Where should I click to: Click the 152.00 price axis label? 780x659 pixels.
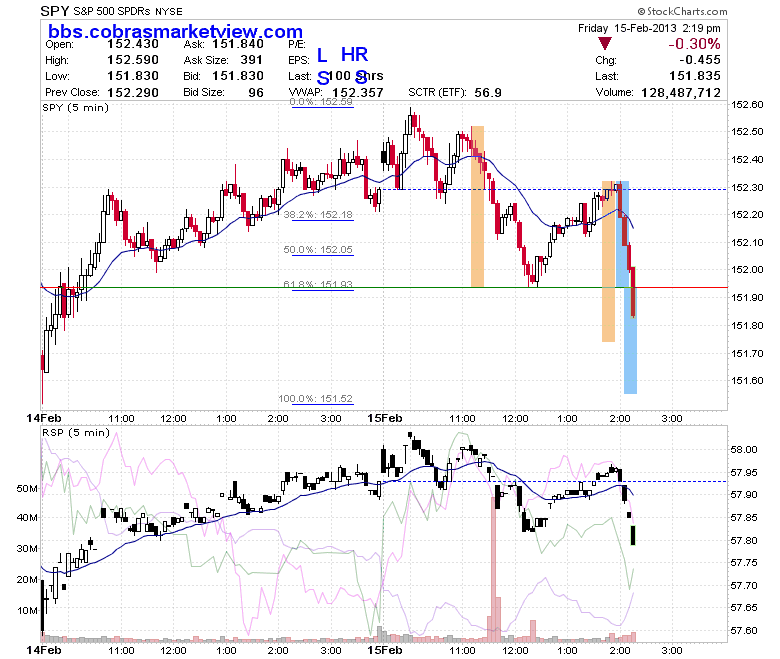click(x=747, y=270)
